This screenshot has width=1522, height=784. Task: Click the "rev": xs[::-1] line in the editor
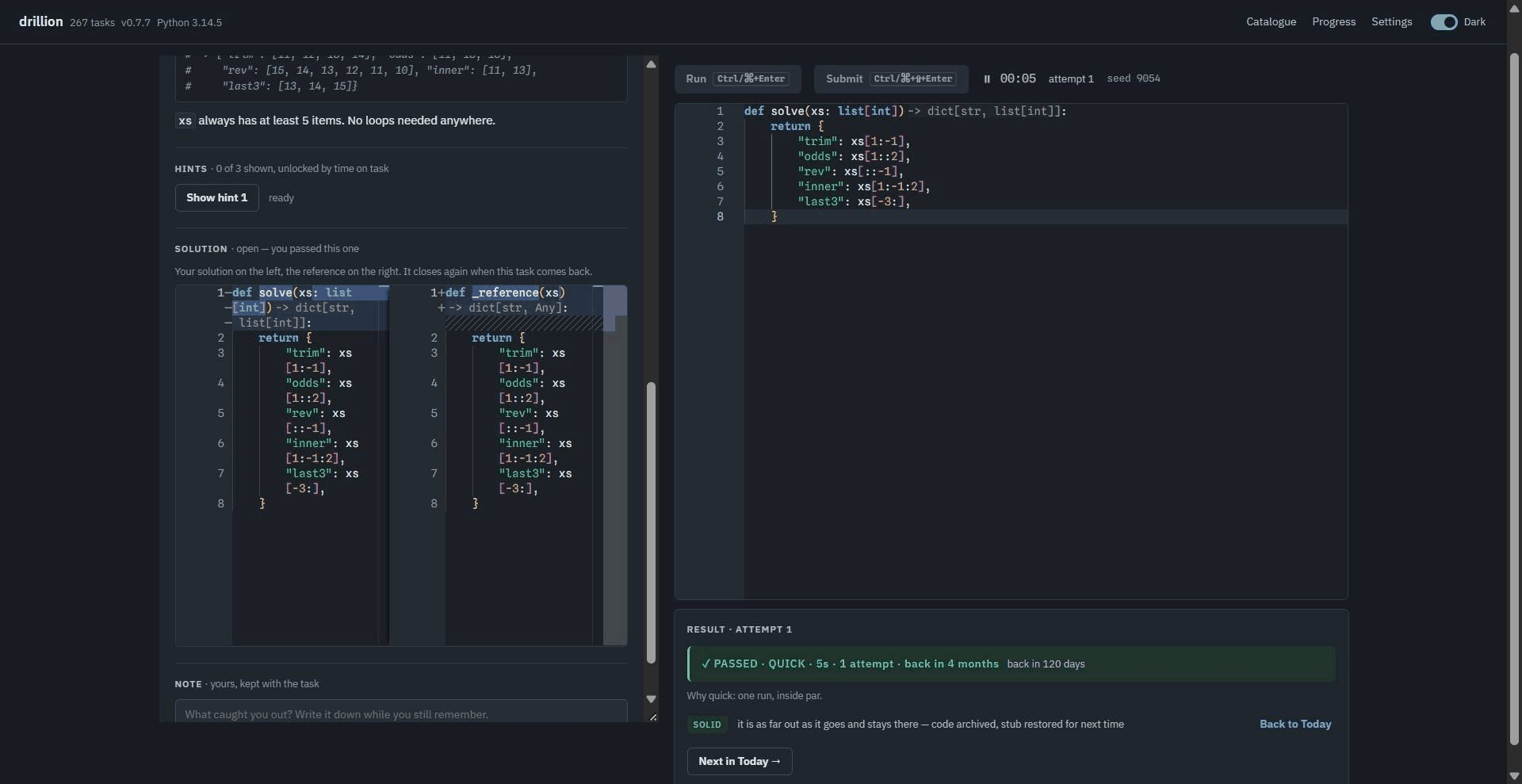(851, 171)
